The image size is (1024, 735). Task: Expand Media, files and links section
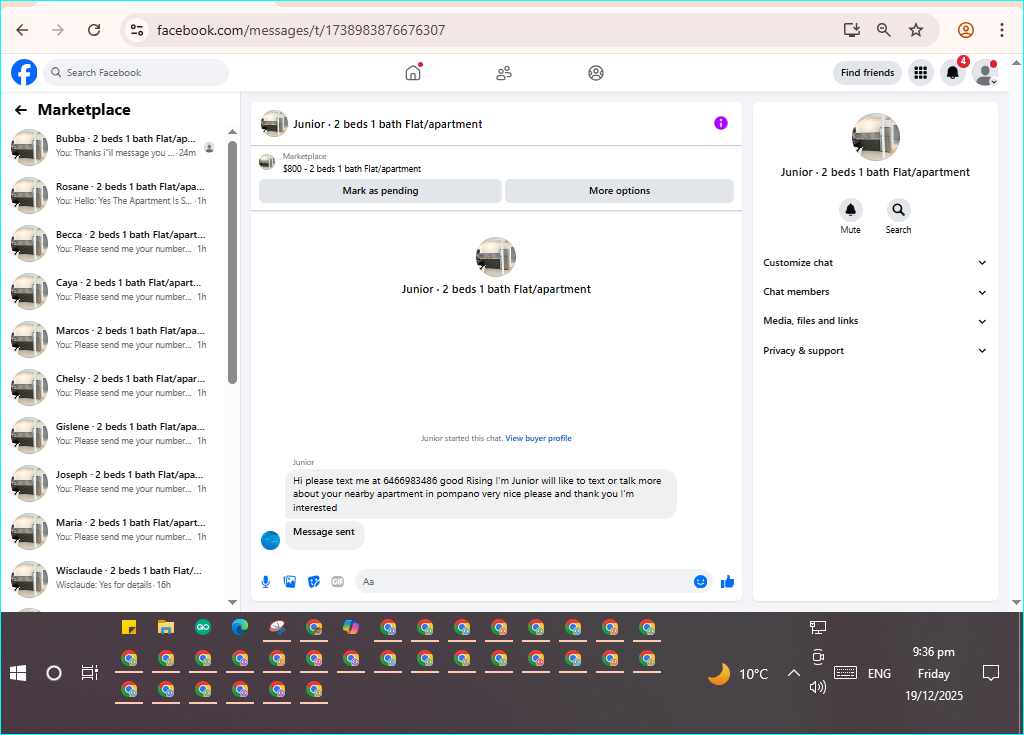[x=875, y=321]
